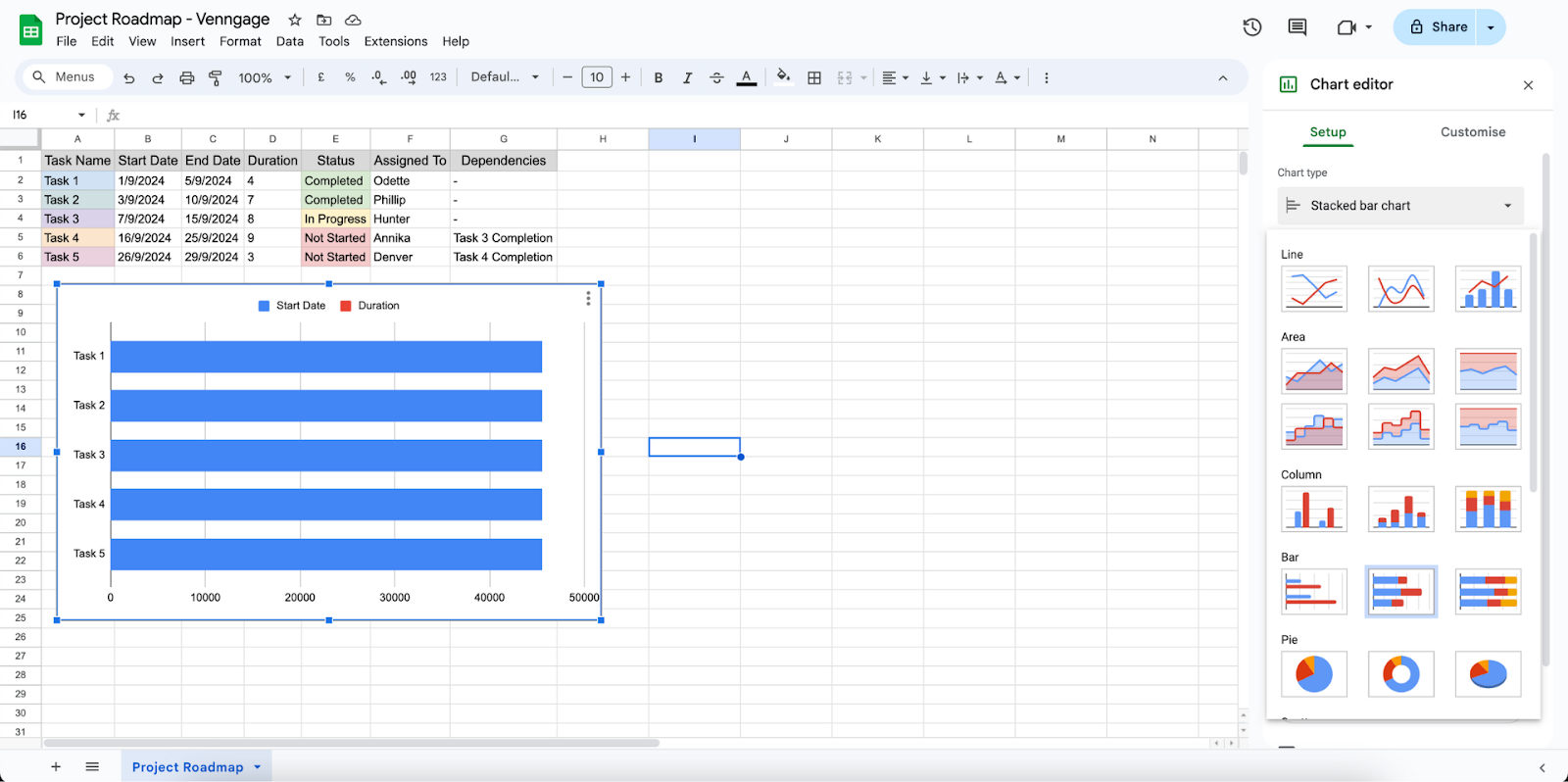Open the Format menu
This screenshot has width=1568, height=782.
(x=240, y=41)
